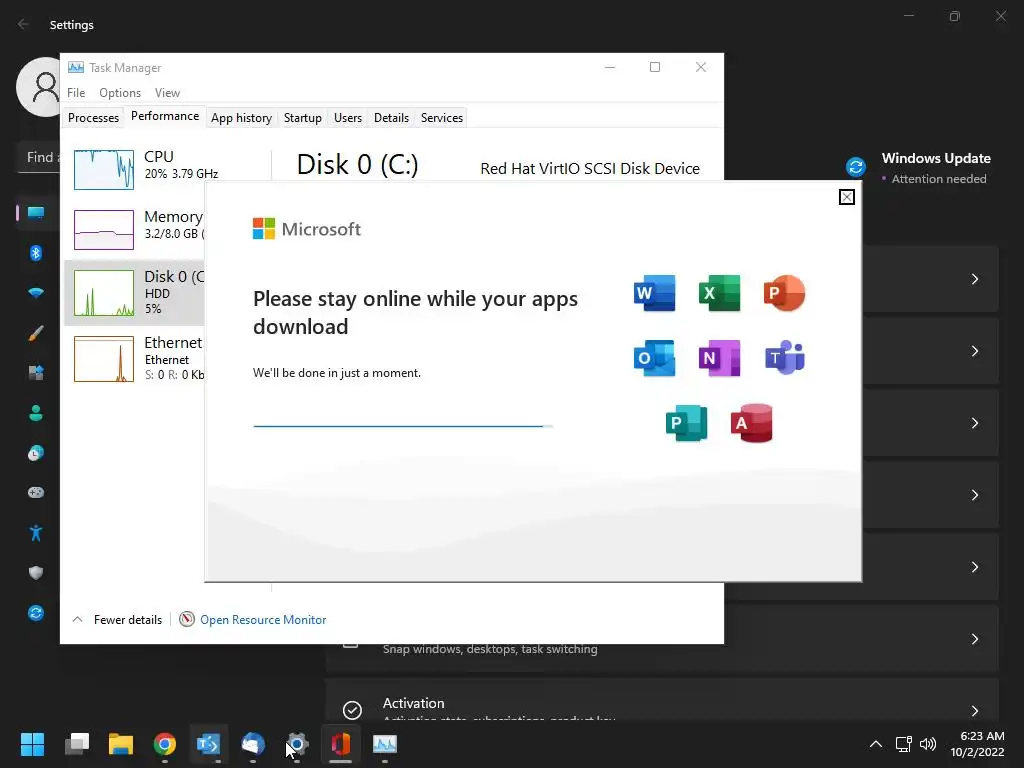Open Accounts category in Settings sidebar

click(x=36, y=413)
